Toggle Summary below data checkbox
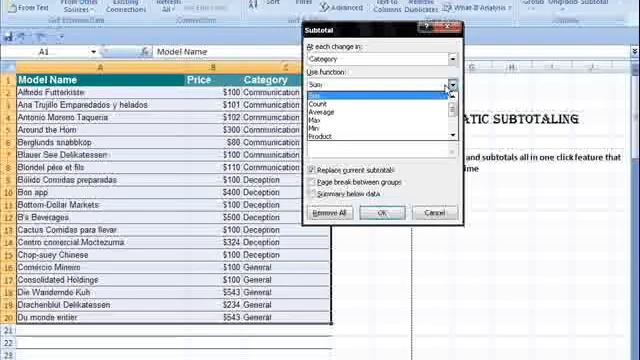The width and height of the screenshot is (640, 360). point(311,193)
